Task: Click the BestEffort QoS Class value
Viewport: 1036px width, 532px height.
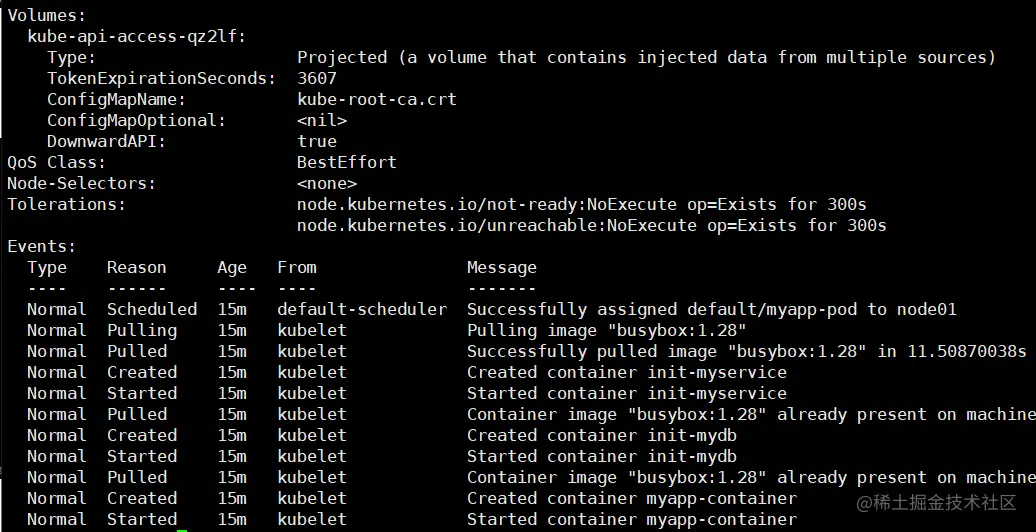Action: pos(346,162)
